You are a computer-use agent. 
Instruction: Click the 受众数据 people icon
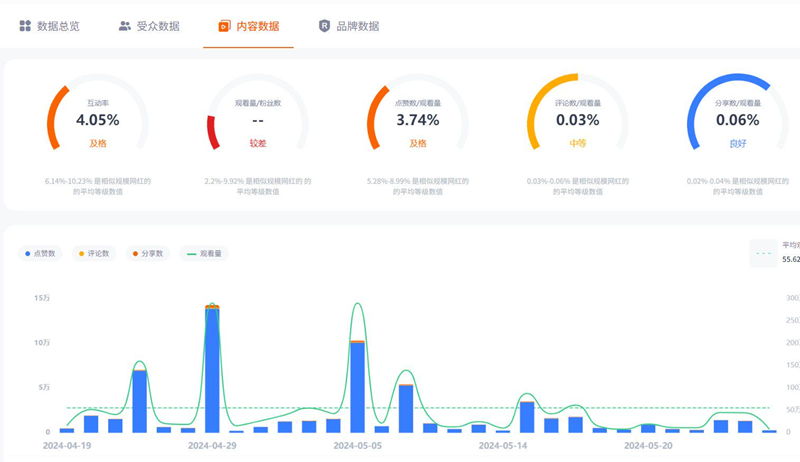click(x=125, y=26)
